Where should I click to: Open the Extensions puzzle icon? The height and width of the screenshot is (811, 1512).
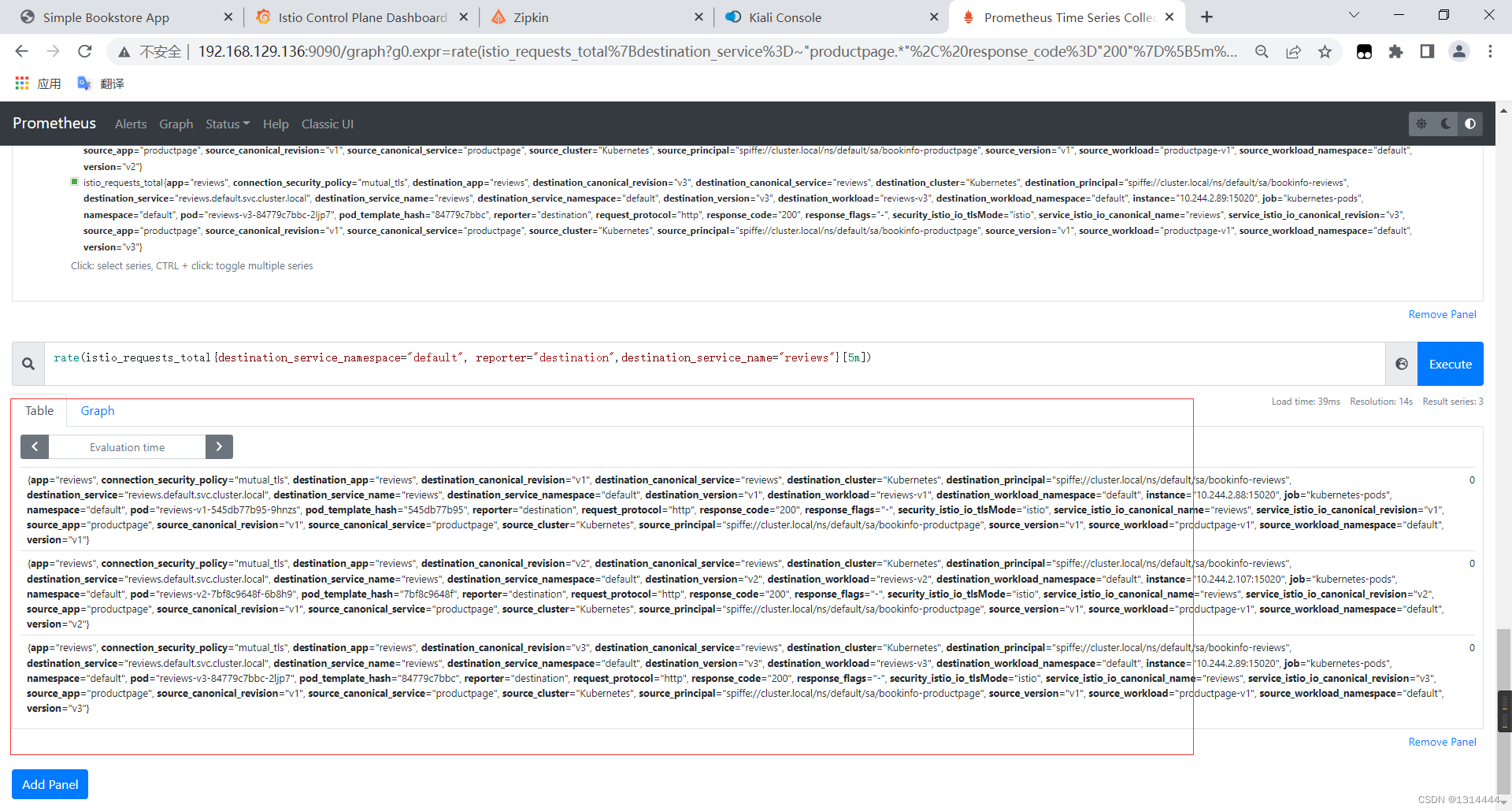click(1395, 52)
